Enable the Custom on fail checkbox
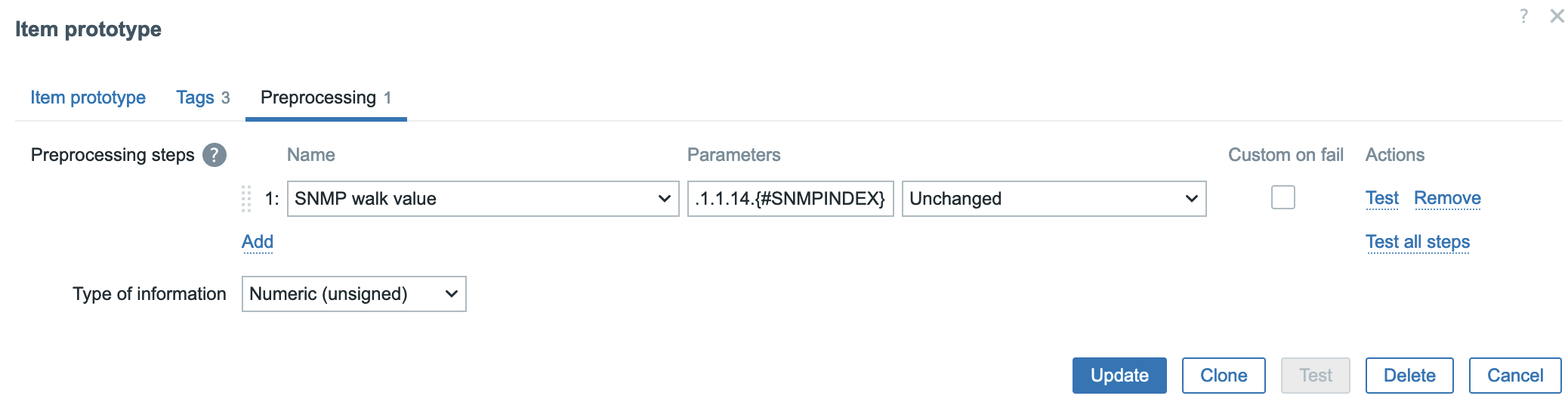This screenshot has height=405, width=1568. pos(1282,198)
